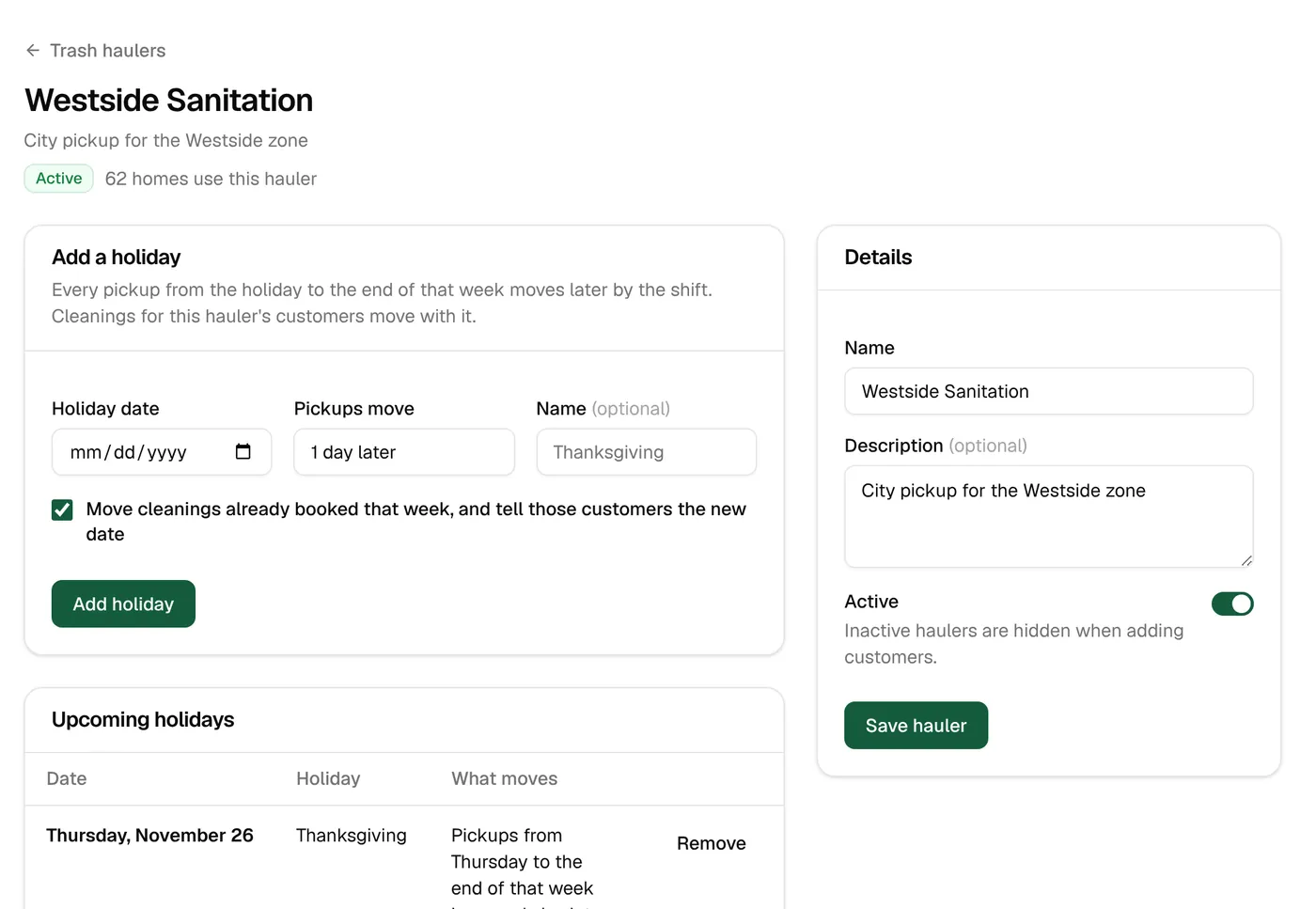Click the Holiday column header

tap(328, 778)
